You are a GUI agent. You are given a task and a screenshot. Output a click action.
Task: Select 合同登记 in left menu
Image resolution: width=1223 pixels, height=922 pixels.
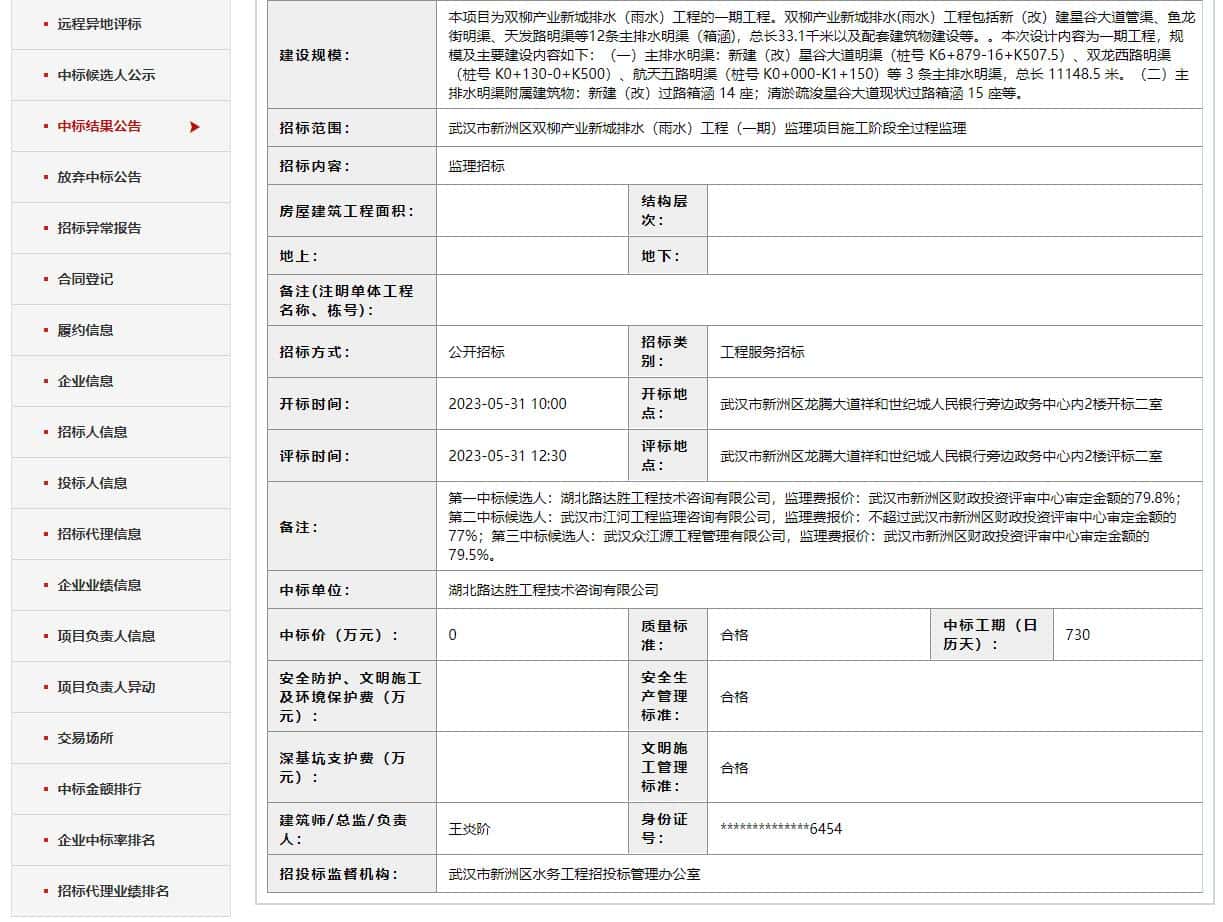[x=85, y=279]
